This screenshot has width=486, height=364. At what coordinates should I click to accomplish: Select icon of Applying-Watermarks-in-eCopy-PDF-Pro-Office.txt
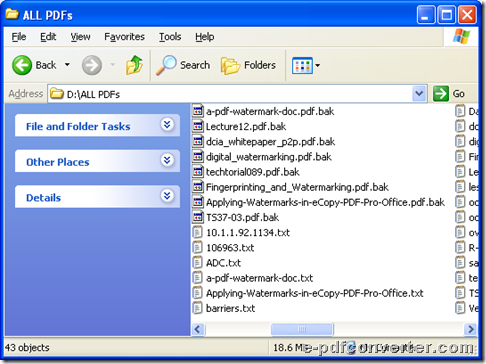pyautogui.click(x=198, y=293)
